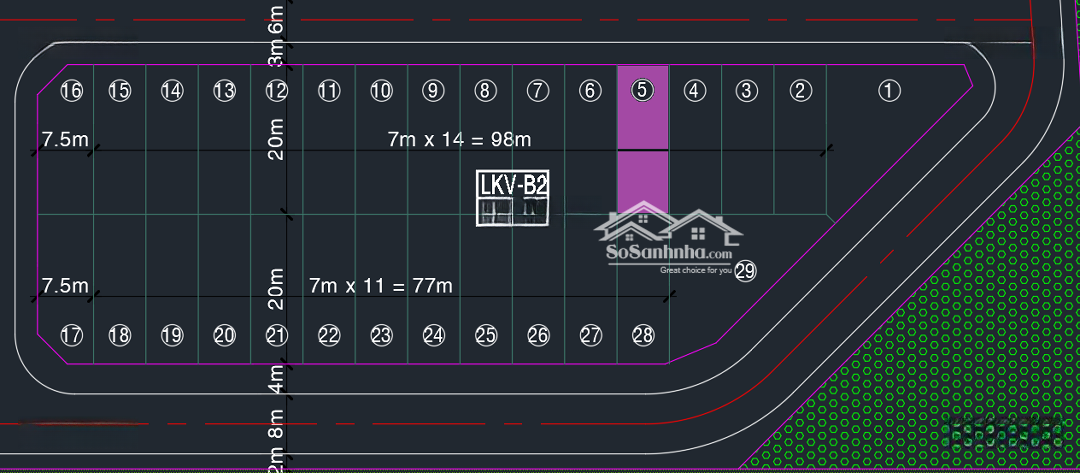1080x473 pixels.
Task: Click the circled lot number 21 marker
Action: click(x=277, y=335)
